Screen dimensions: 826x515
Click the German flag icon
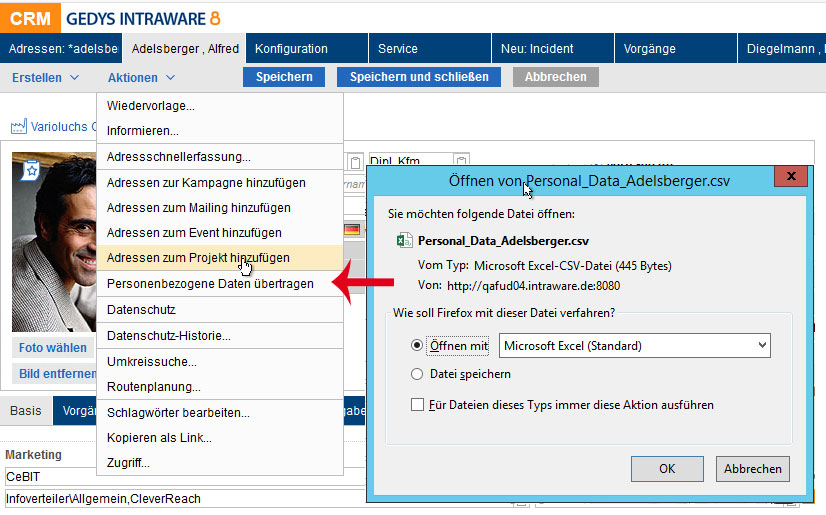click(x=351, y=230)
